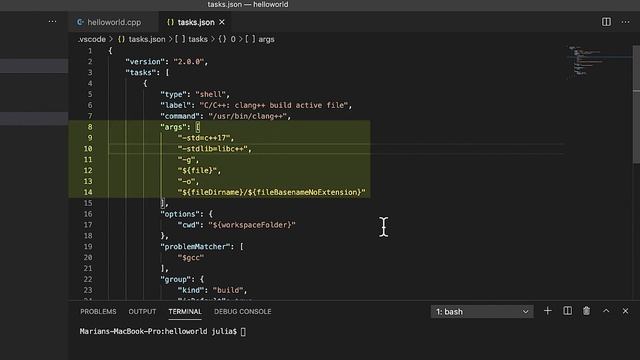This screenshot has width=640, height=360.
Task: Click the "type": "shell" line
Action: [x=195, y=94]
